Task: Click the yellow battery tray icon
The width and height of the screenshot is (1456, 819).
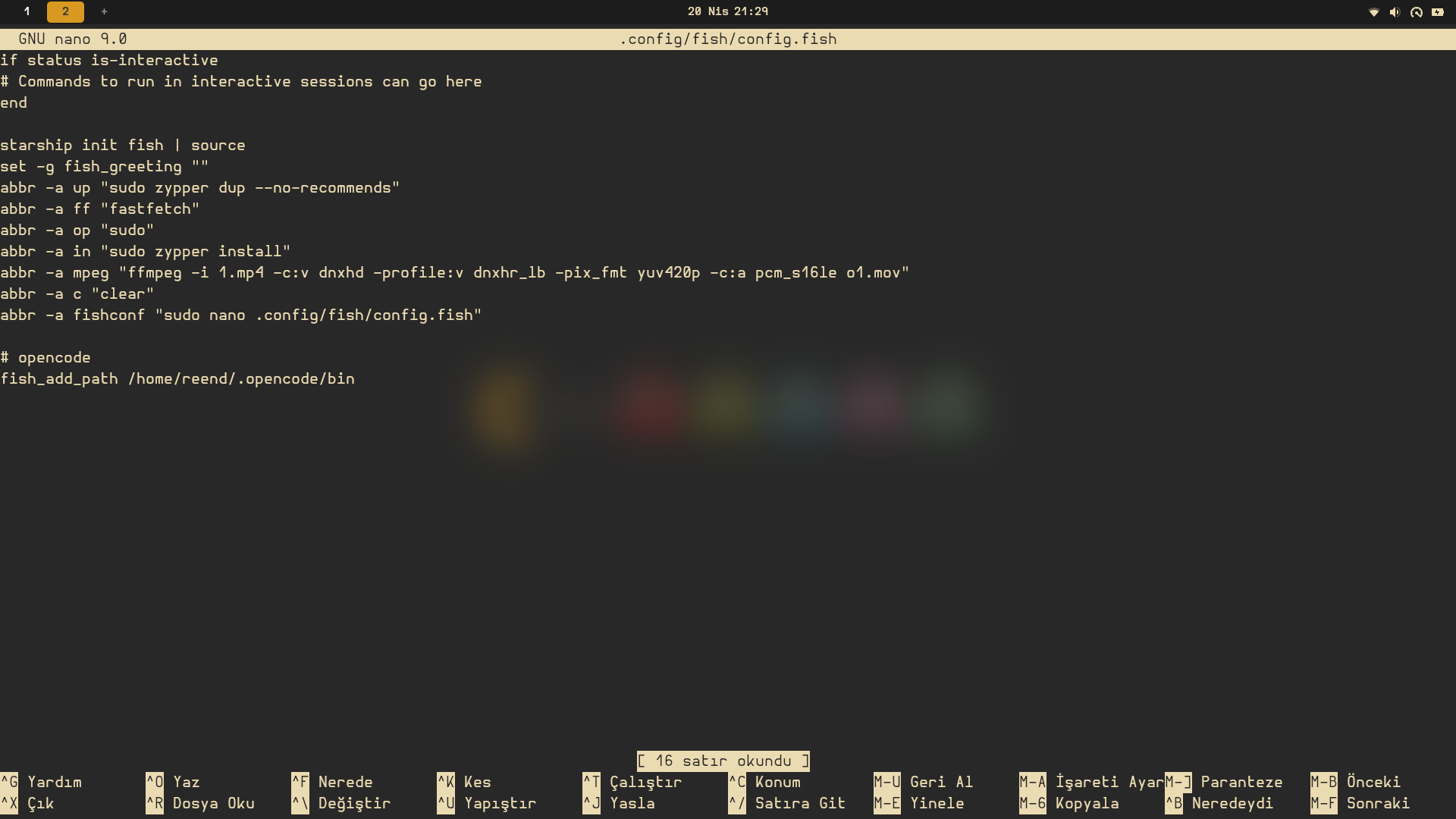Action: coord(1437,12)
